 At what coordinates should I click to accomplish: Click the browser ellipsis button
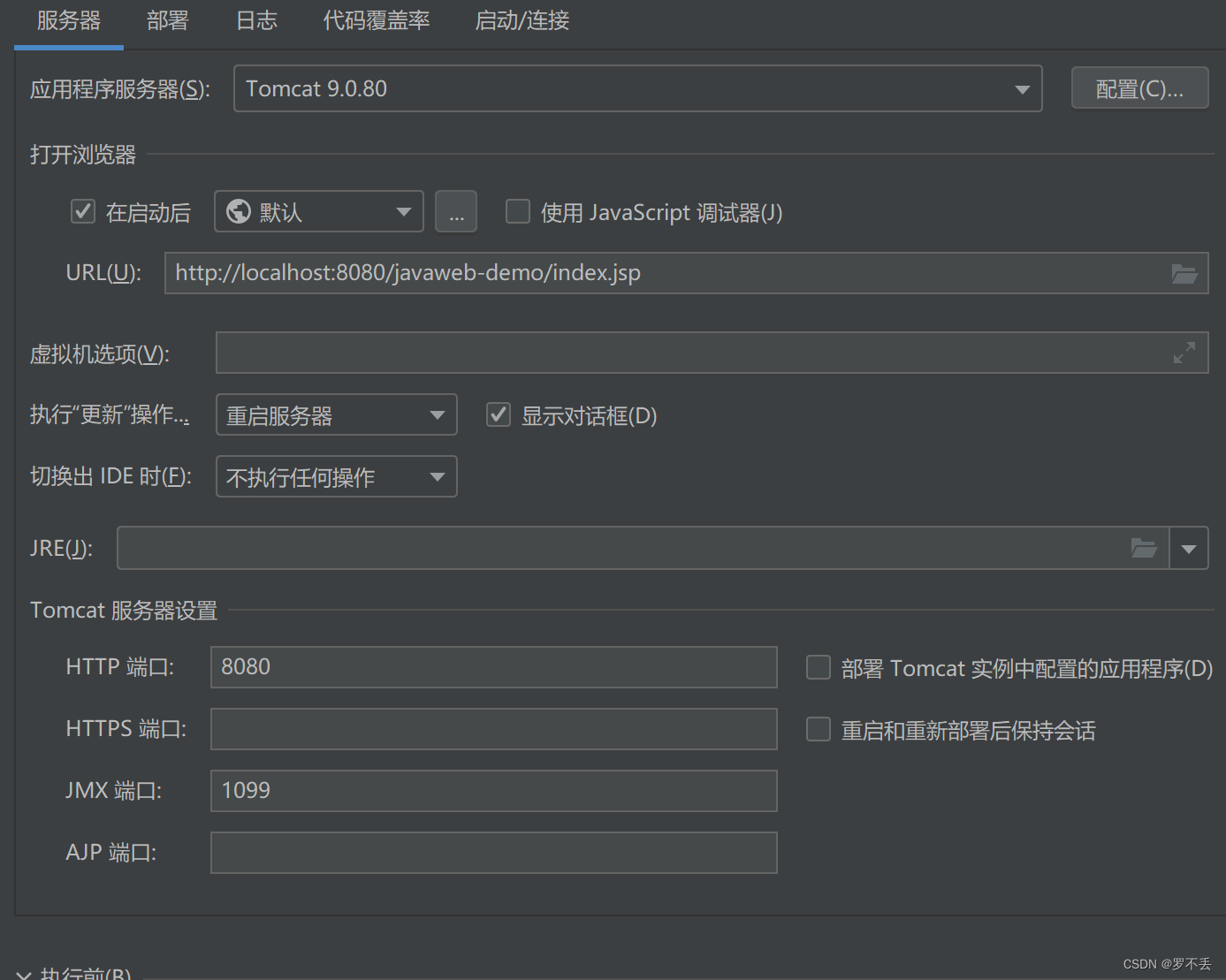pos(456,211)
